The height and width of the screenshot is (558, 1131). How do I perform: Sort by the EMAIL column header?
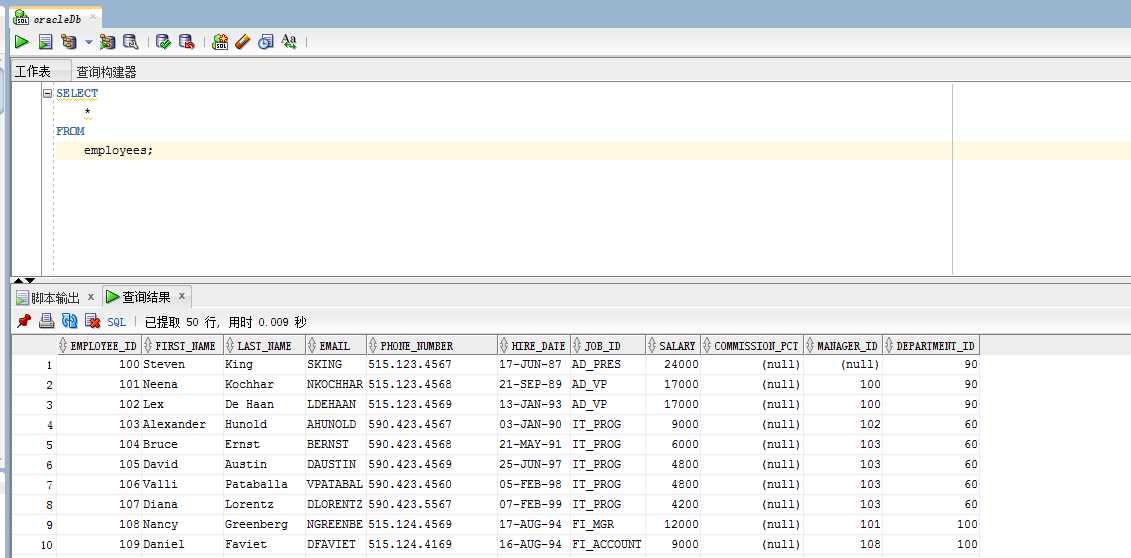pos(336,346)
